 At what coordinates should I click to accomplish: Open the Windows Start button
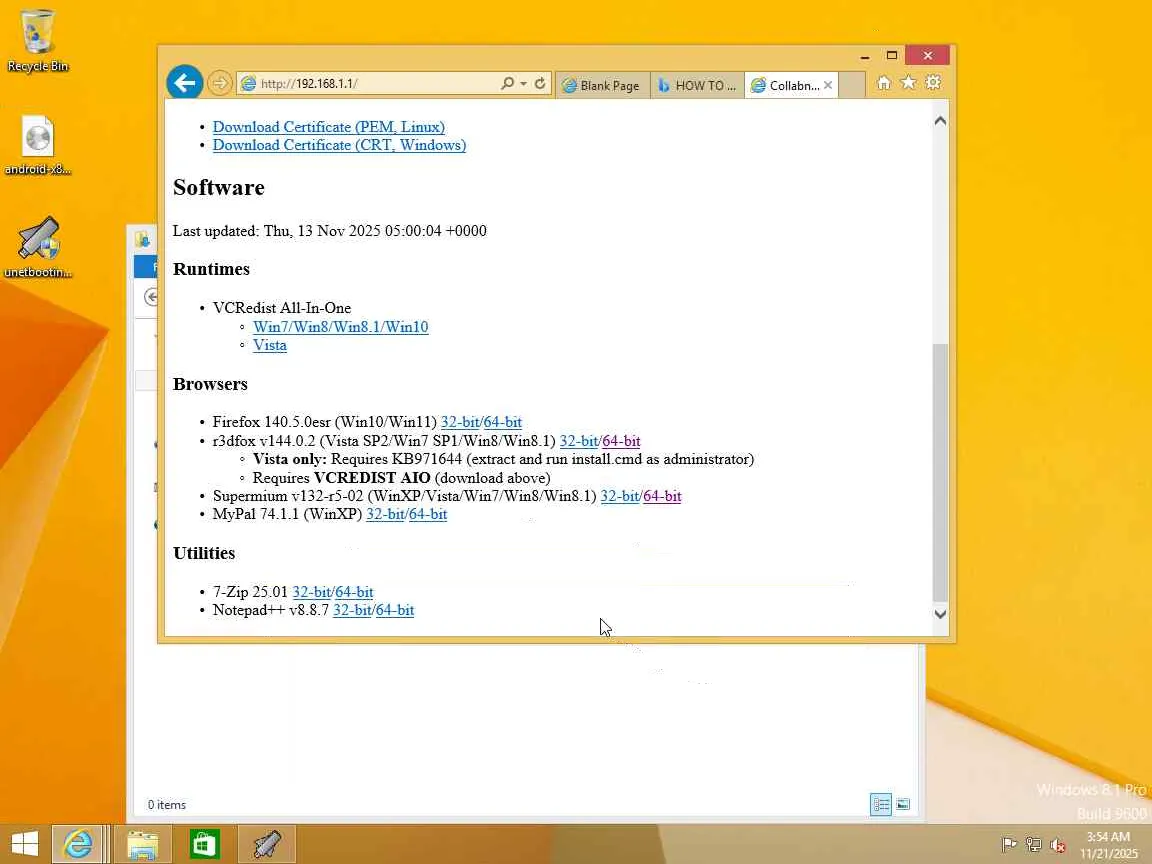pyautogui.click(x=24, y=843)
